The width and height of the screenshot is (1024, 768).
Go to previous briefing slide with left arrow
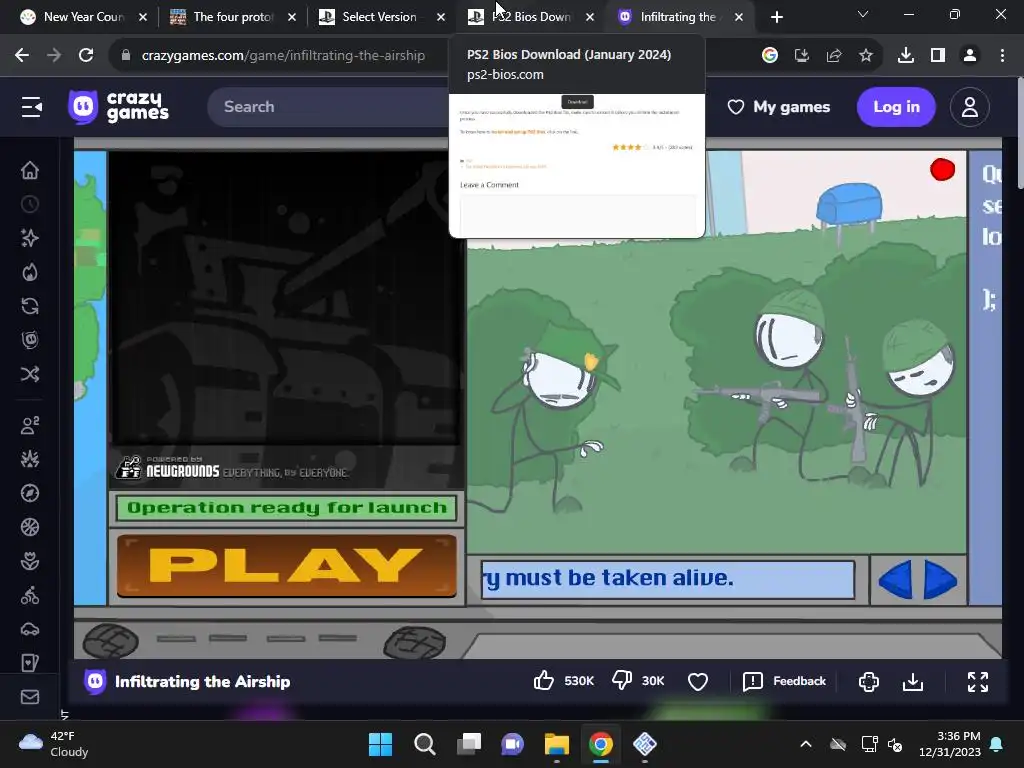(895, 579)
